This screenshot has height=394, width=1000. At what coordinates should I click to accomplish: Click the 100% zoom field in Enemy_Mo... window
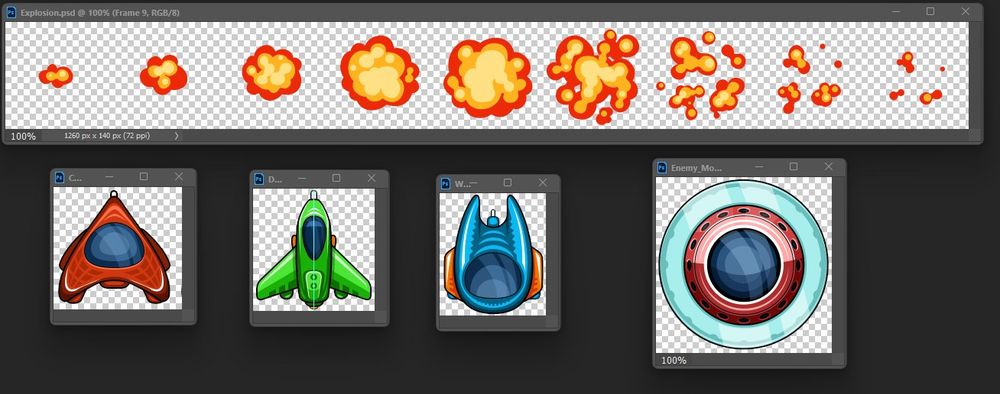pyautogui.click(x=673, y=360)
